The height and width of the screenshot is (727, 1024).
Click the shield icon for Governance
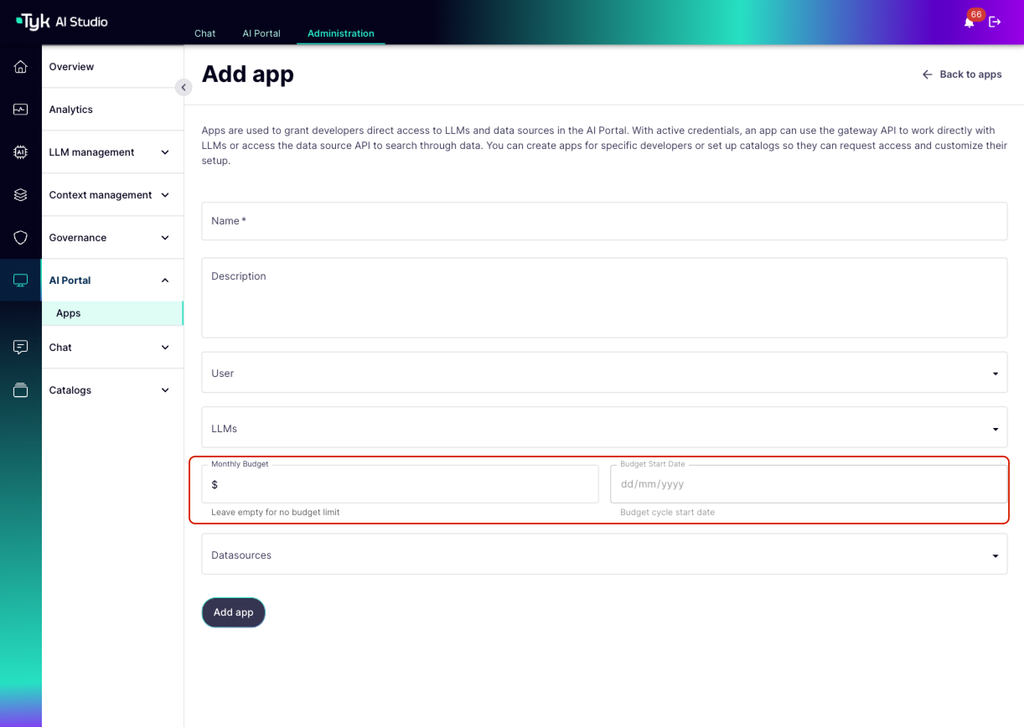click(20, 237)
